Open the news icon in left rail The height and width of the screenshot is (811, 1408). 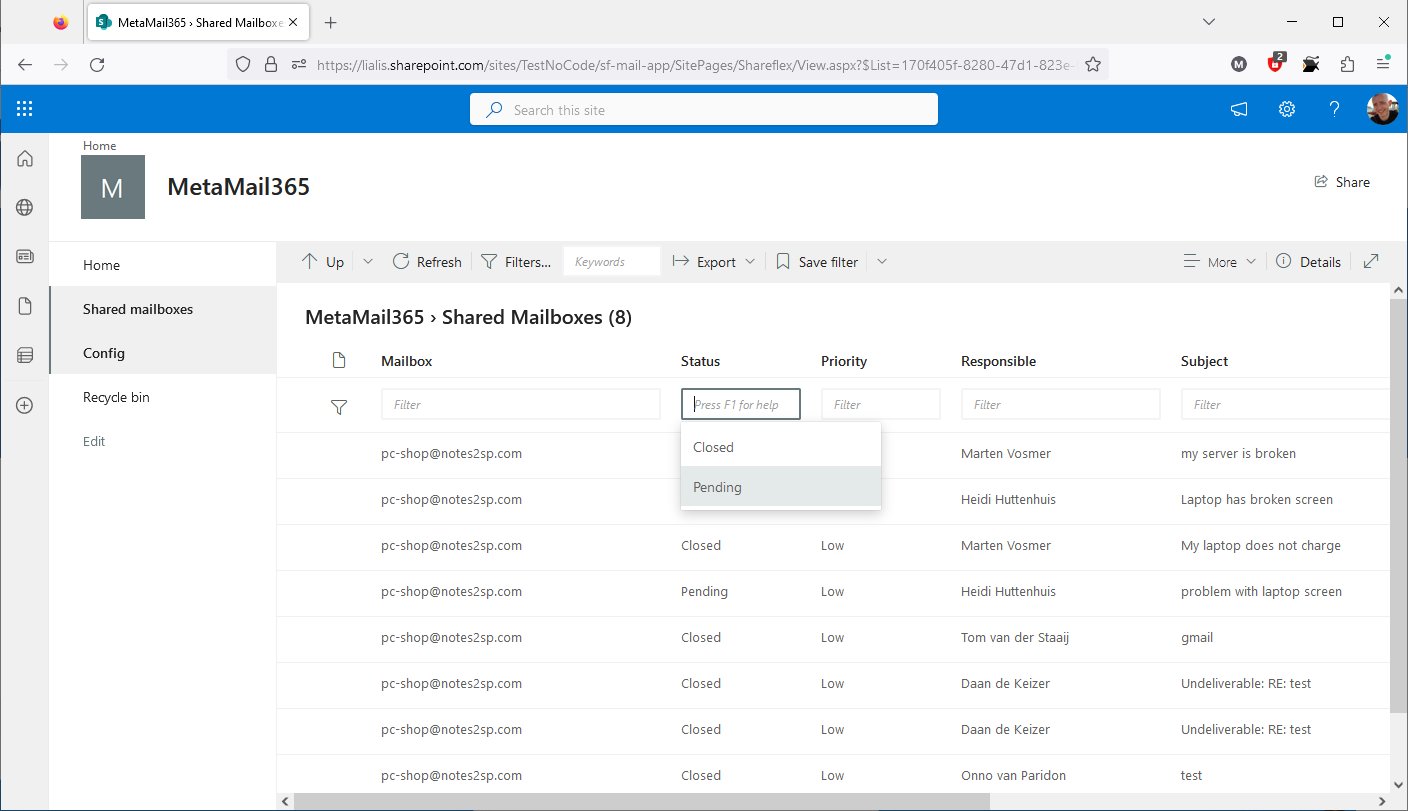pyautogui.click(x=25, y=257)
